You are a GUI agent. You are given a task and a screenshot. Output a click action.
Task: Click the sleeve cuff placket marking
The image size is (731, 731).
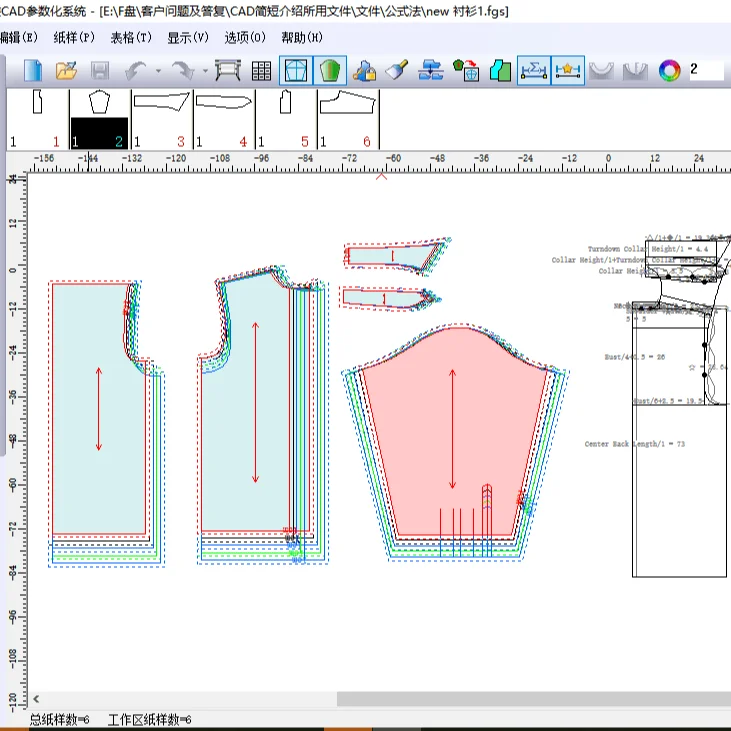coord(487,520)
